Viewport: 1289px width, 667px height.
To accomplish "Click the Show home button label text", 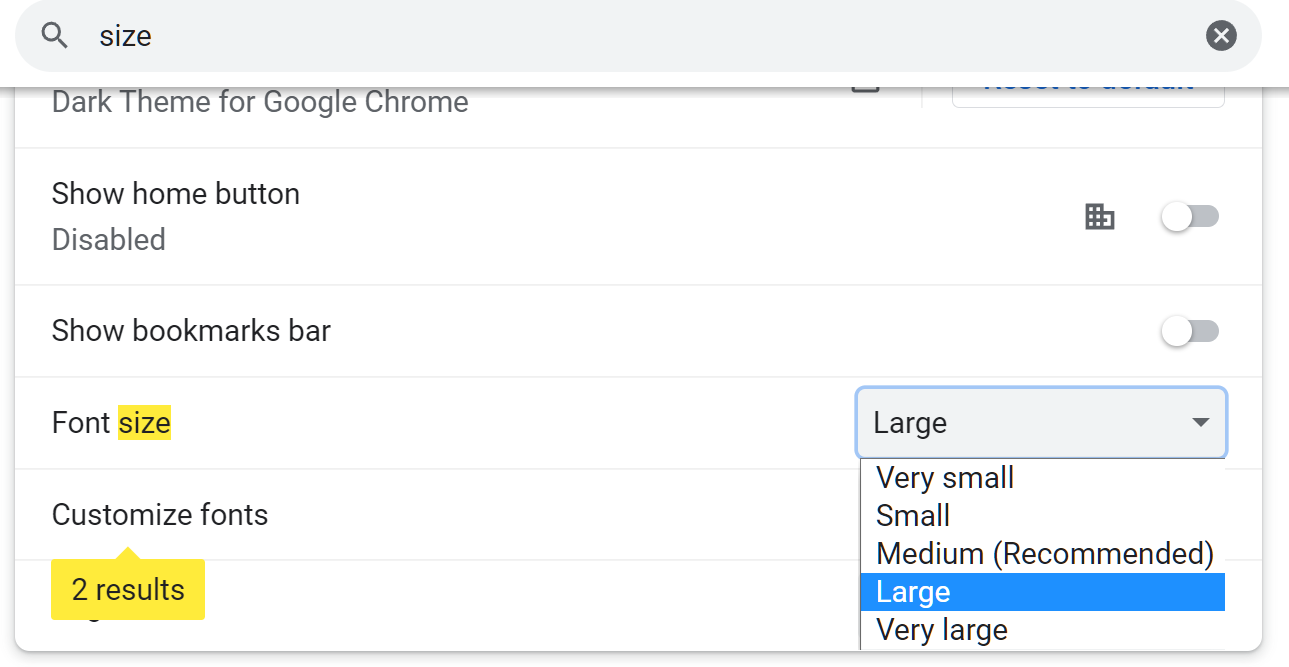I will click(x=175, y=193).
